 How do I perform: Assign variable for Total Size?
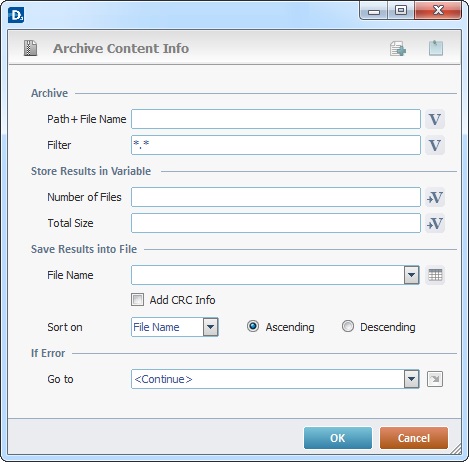(435, 223)
